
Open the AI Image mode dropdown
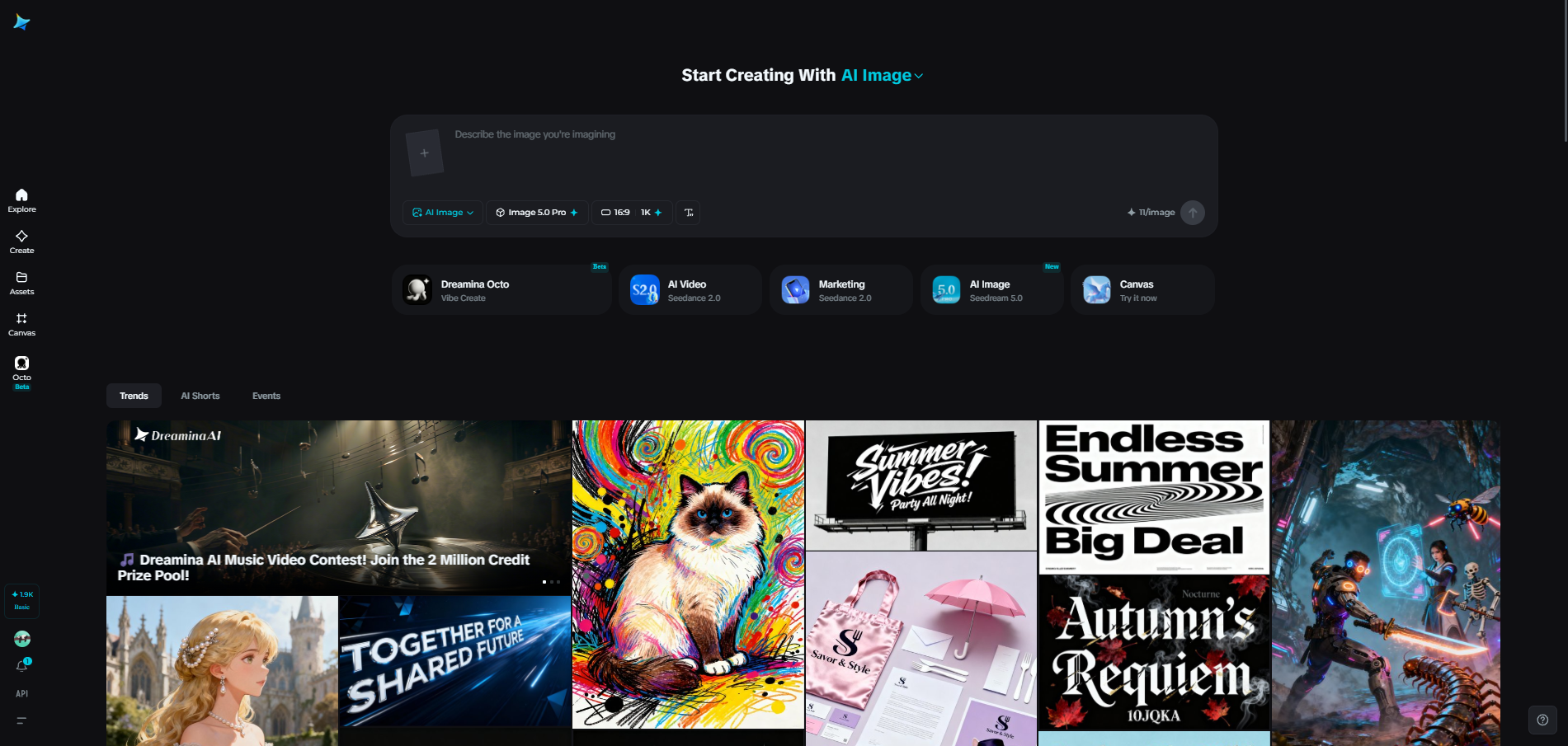point(443,213)
